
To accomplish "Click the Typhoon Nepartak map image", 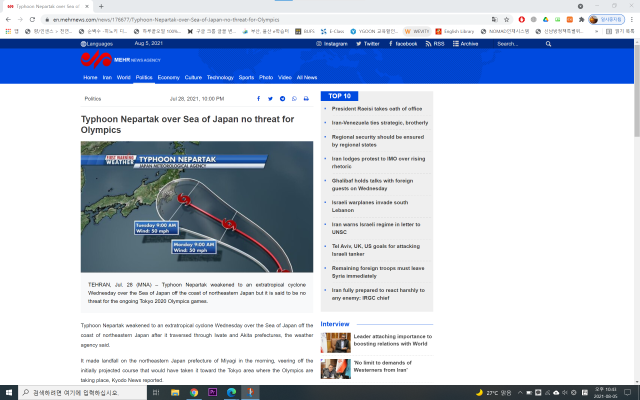I will [197, 208].
